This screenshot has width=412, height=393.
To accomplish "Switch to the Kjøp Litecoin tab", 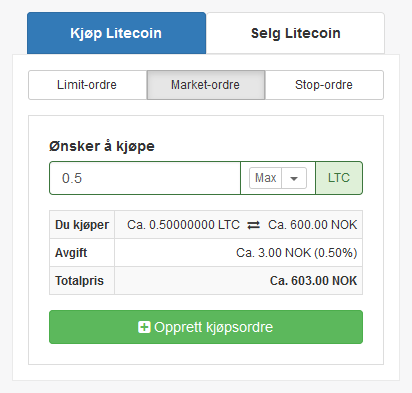I will 116,33.
